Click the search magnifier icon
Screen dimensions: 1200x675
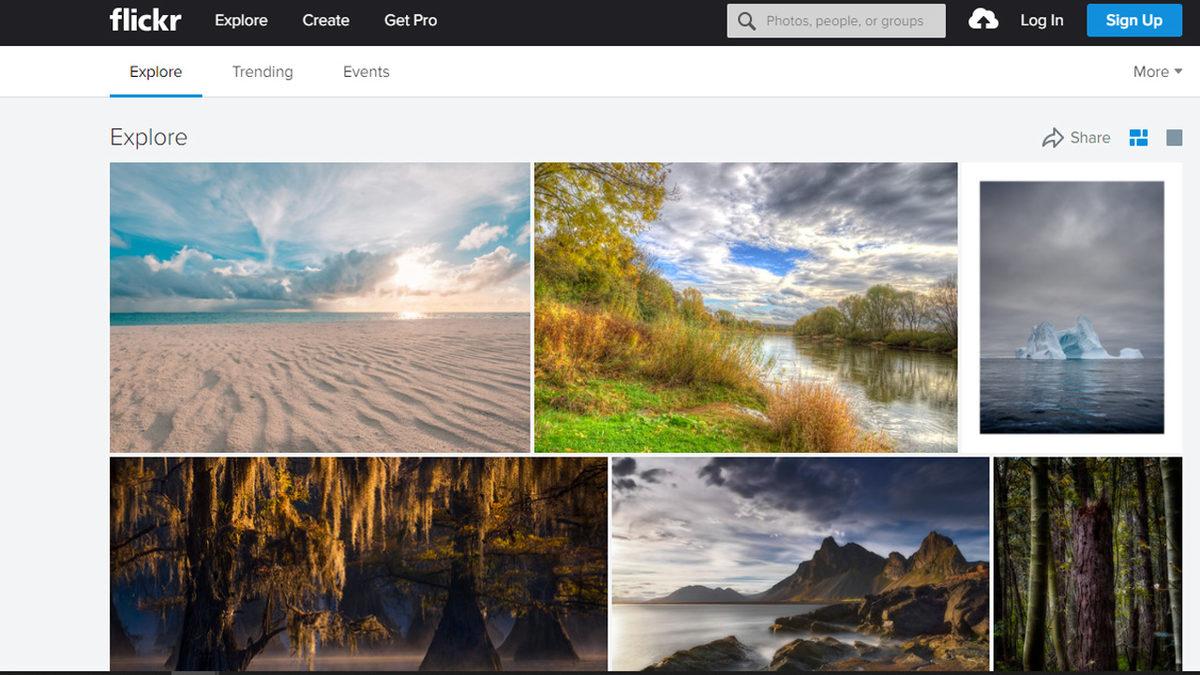[745, 20]
